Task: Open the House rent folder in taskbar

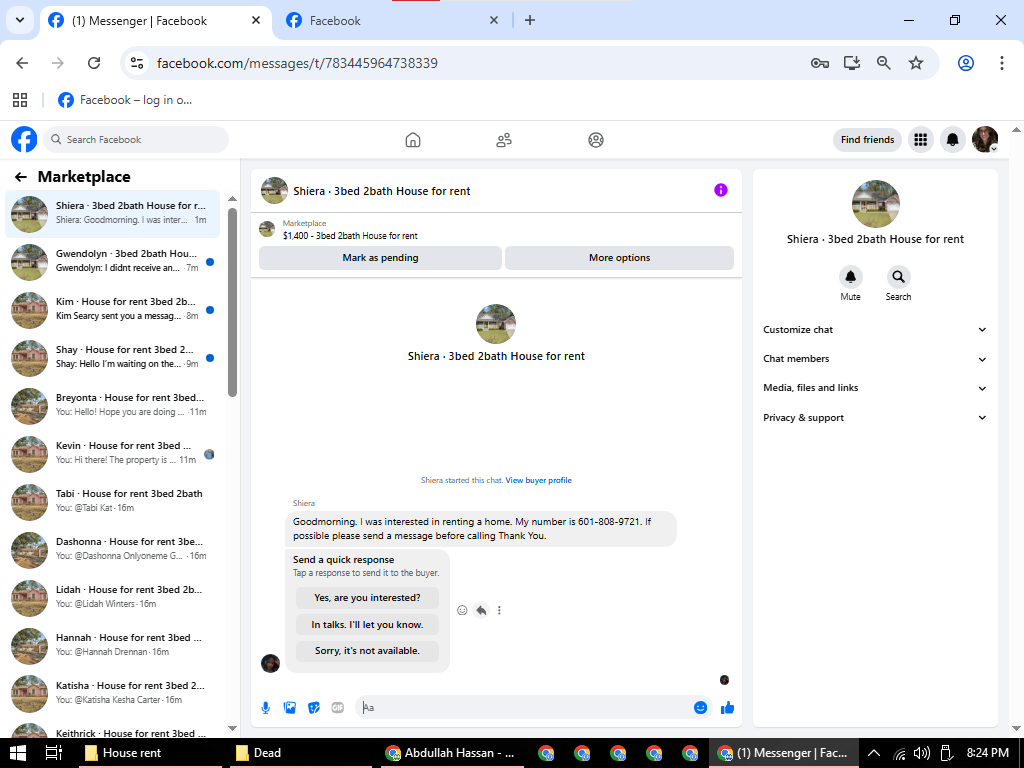Action: coord(150,753)
